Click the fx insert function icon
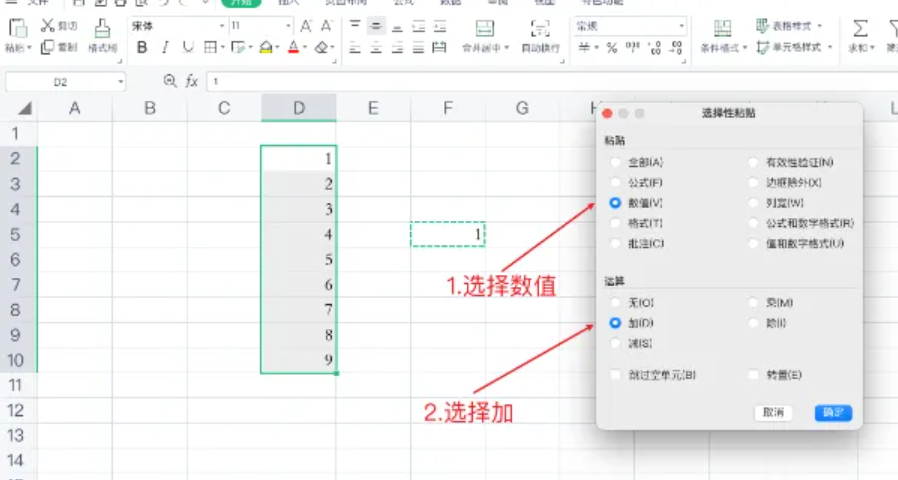Image resolution: width=898 pixels, height=480 pixels. point(191,80)
